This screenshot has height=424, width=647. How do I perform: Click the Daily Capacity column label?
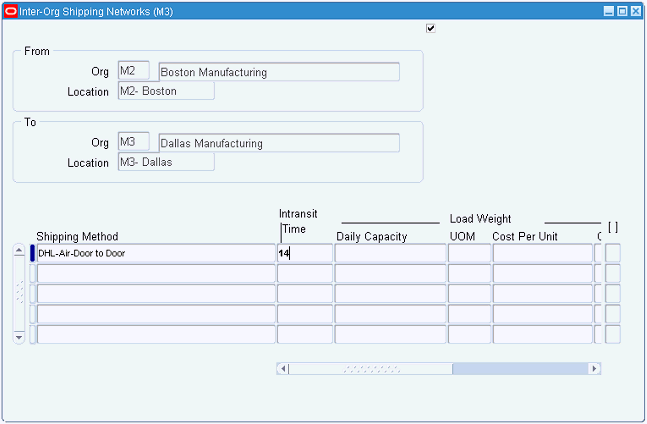tap(371, 236)
